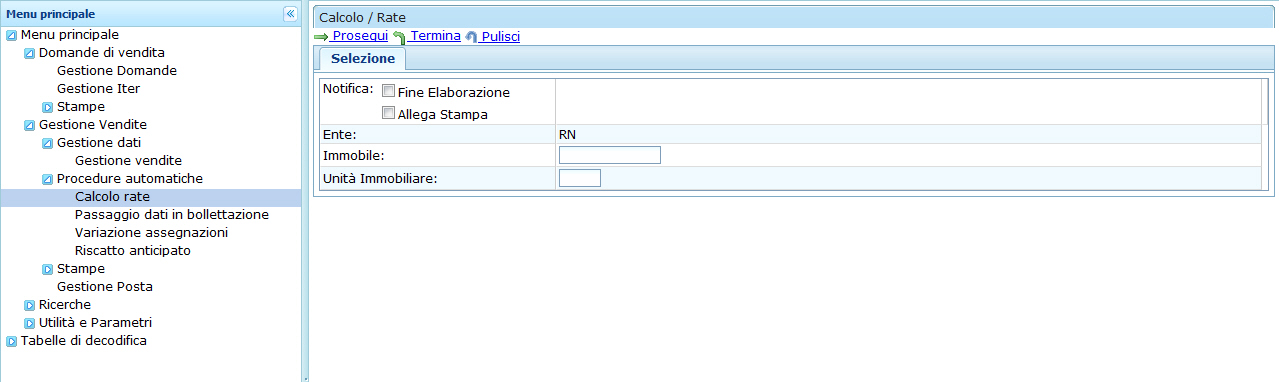The height and width of the screenshot is (382, 1279).
Task: Click the Utilità e Parametri label
Action: (x=96, y=323)
